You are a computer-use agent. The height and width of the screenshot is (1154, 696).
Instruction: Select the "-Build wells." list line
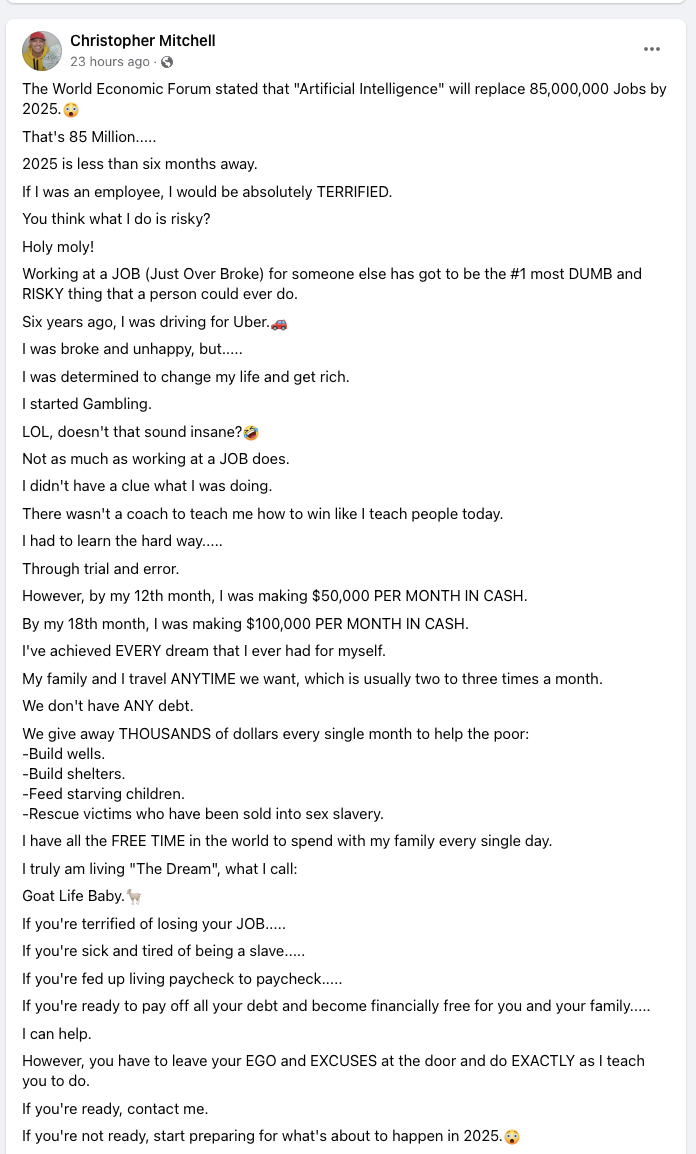(63, 754)
